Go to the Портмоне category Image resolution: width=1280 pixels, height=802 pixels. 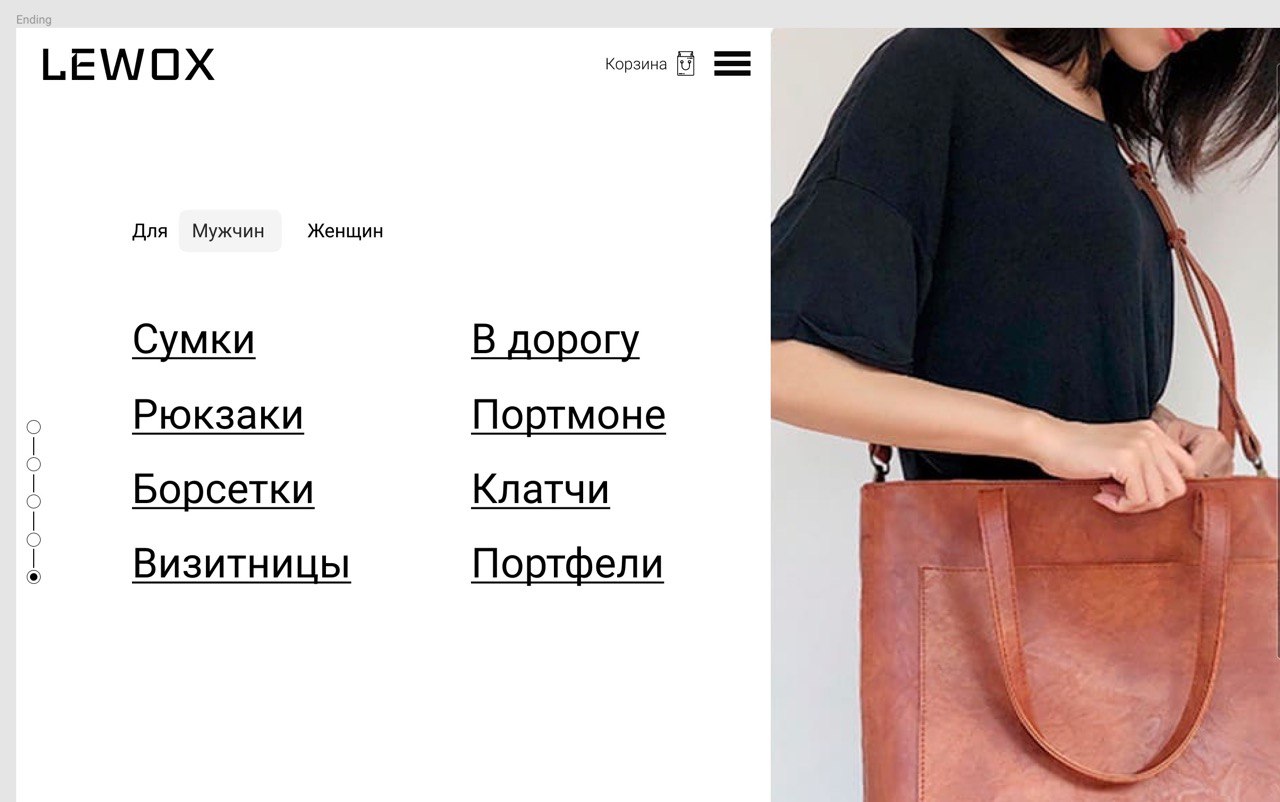(568, 415)
